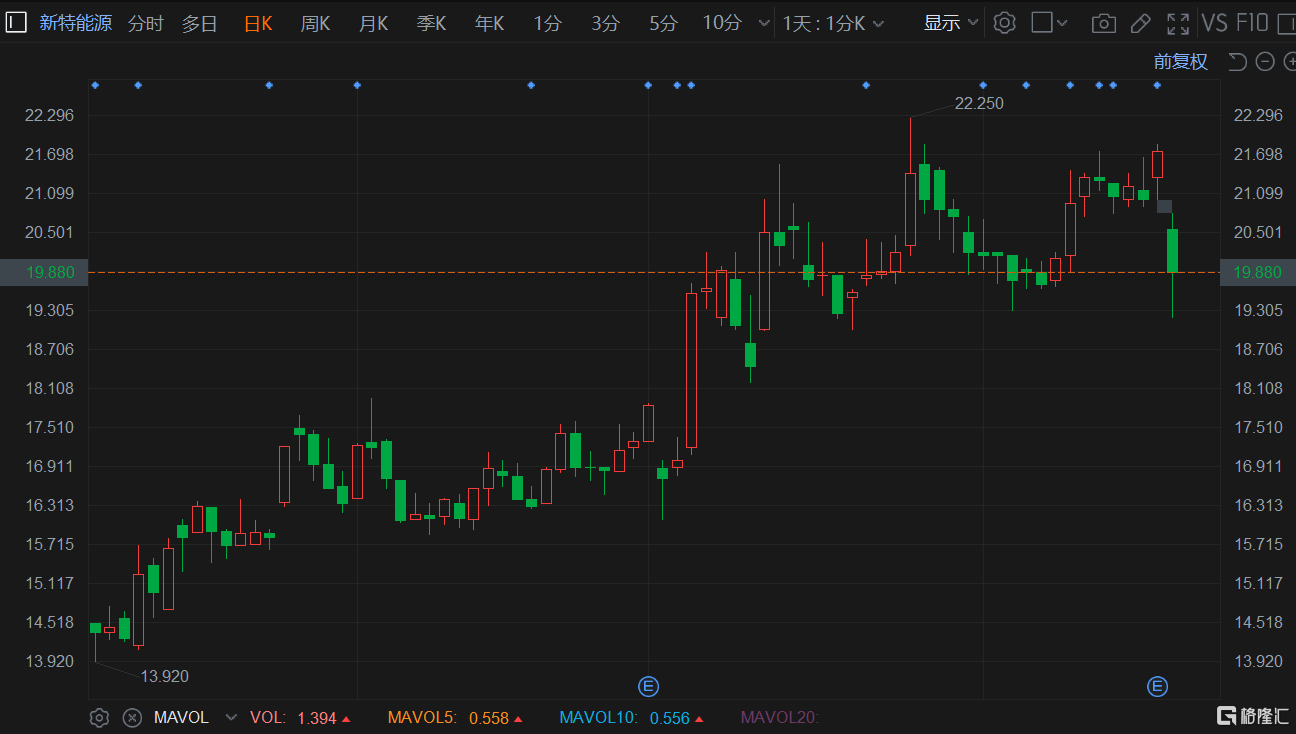Activate the pencil drawing tool
This screenshot has height=734, width=1296.
[1140, 23]
